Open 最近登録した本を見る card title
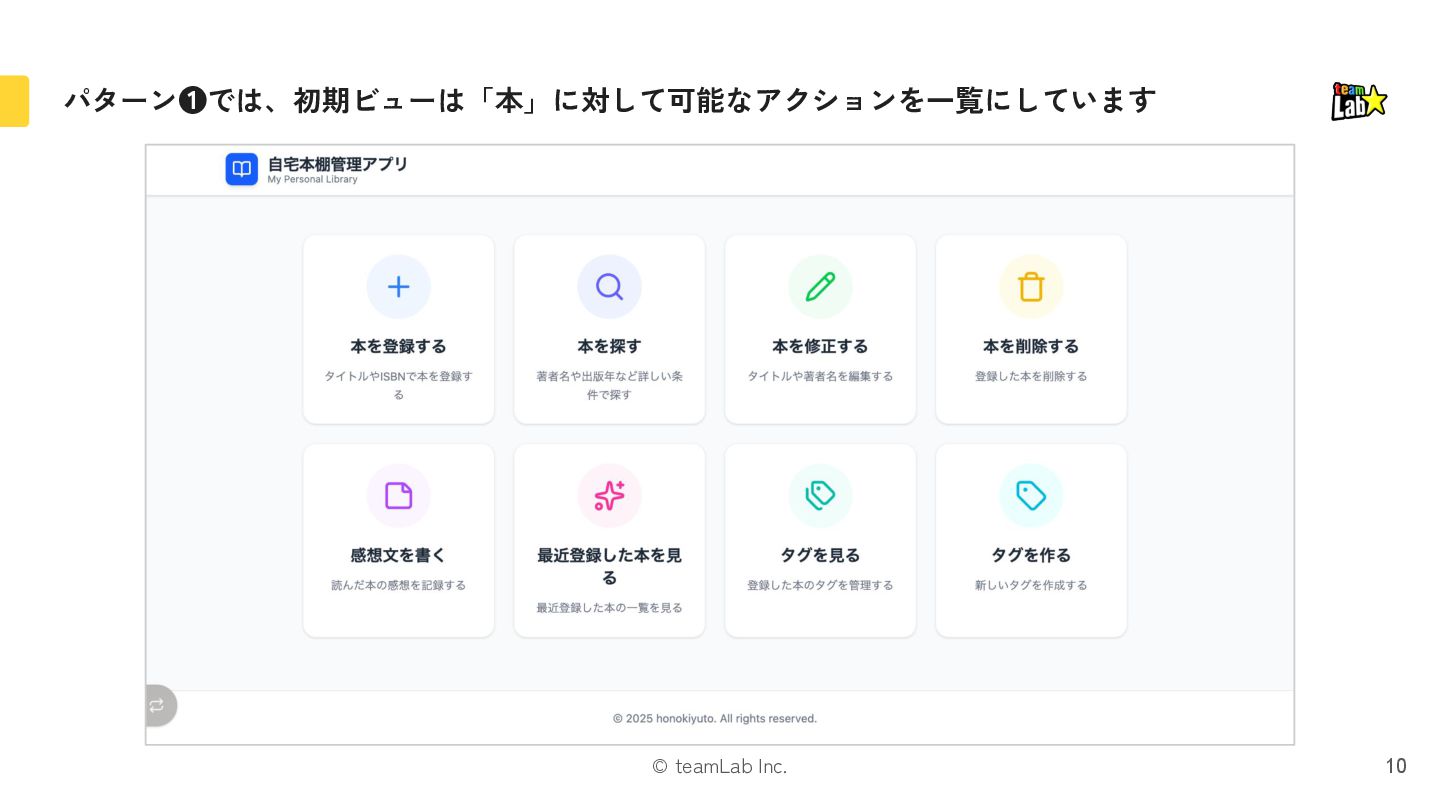The image size is (1440, 810). 609,566
